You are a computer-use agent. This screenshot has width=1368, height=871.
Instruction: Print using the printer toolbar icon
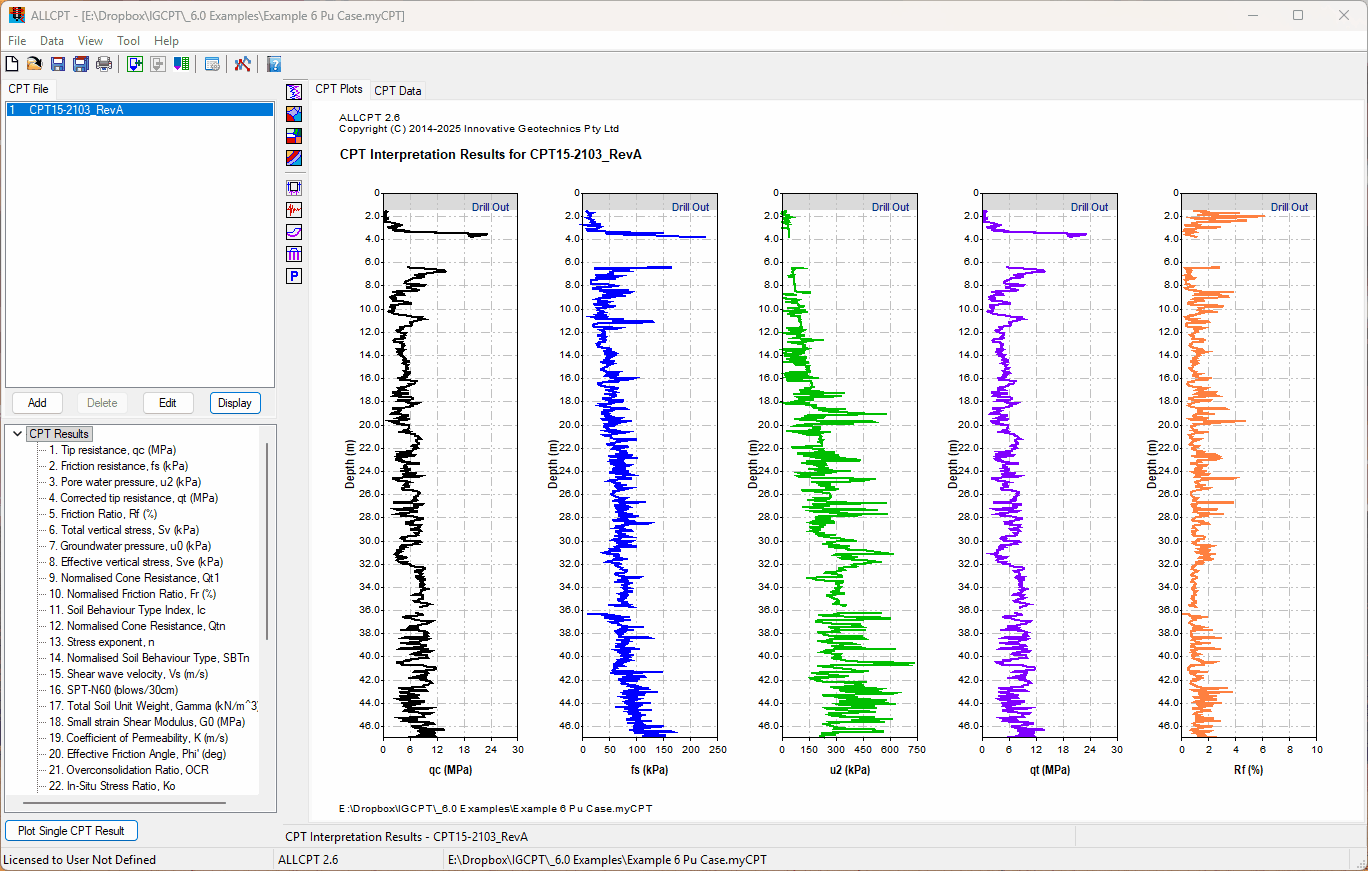click(104, 64)
